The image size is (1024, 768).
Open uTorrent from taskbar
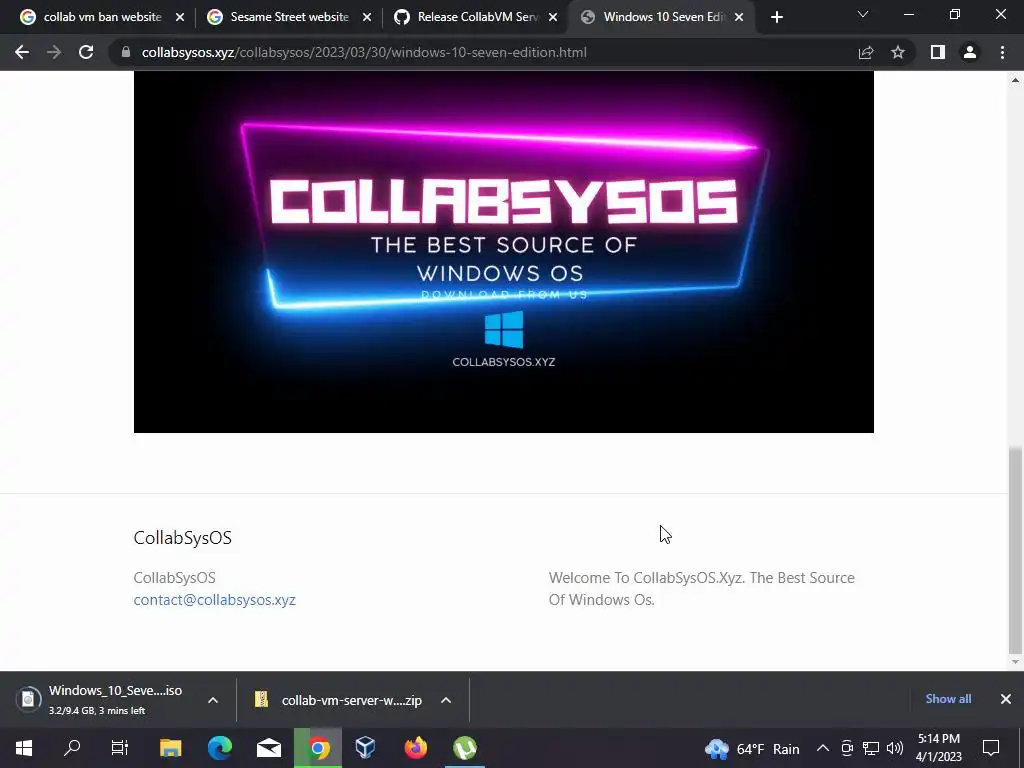464,748
